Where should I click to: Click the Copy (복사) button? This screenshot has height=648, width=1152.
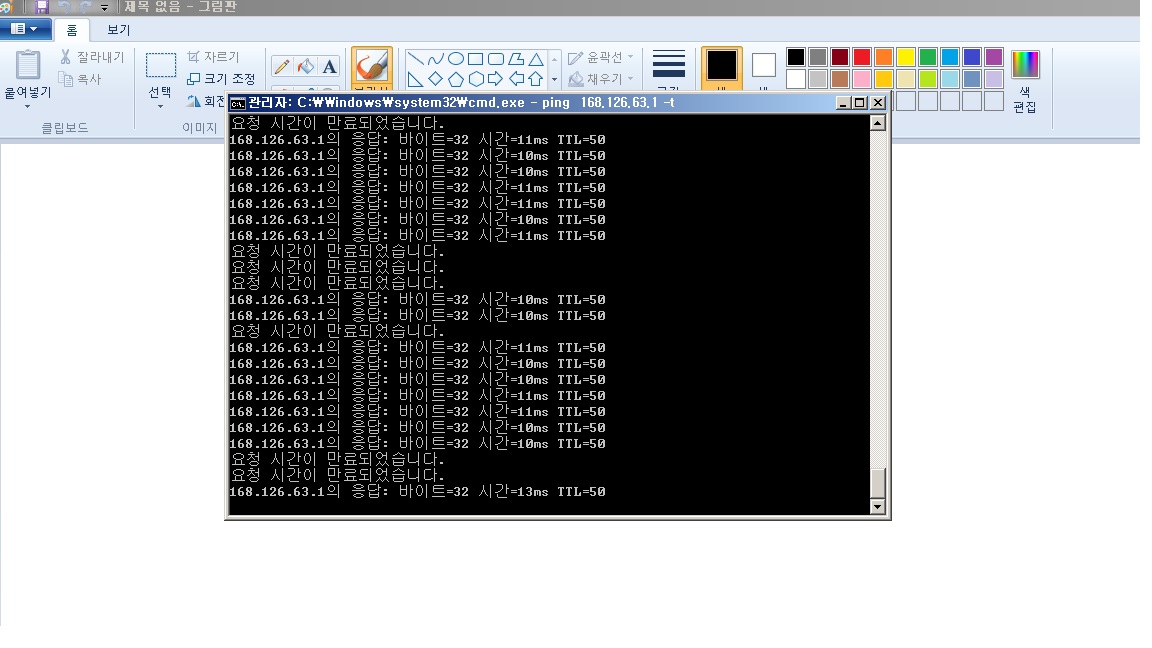[80, 79]
